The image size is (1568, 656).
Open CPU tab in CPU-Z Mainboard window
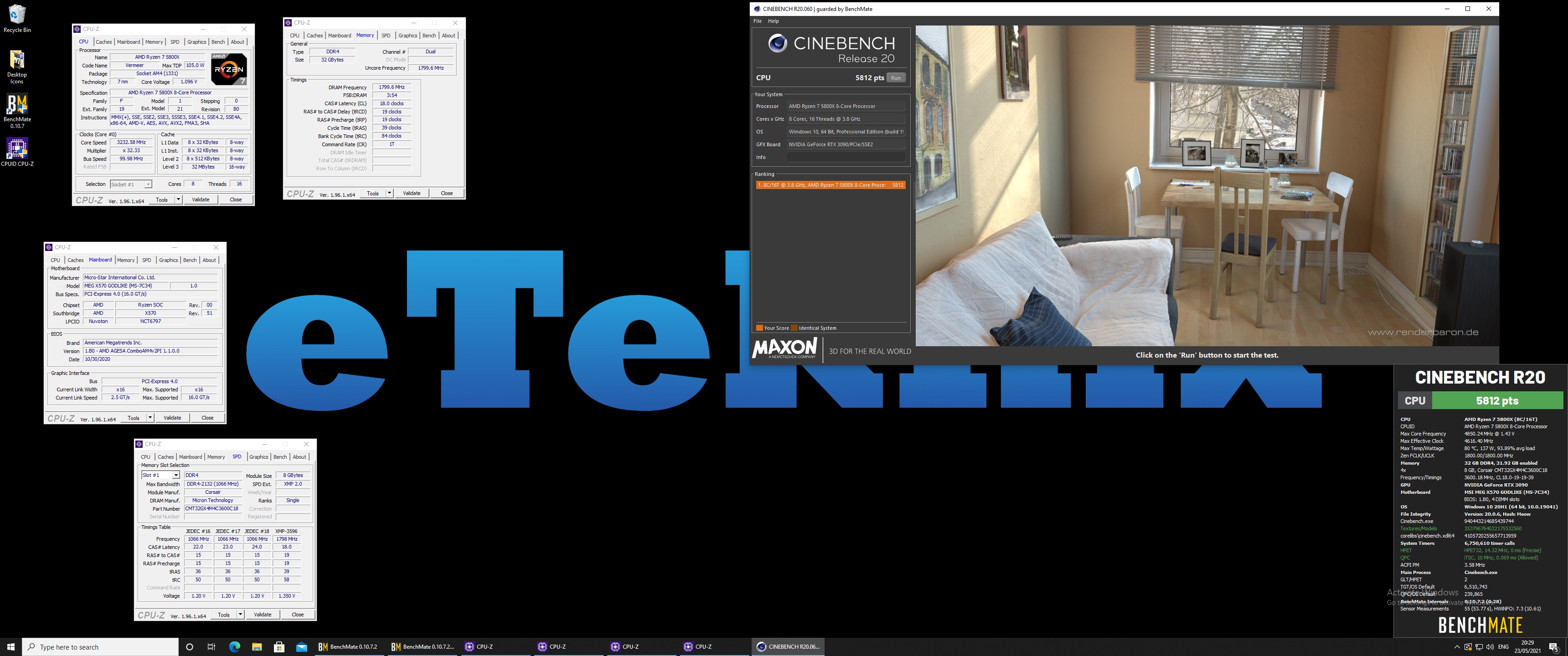pos(56,261)
